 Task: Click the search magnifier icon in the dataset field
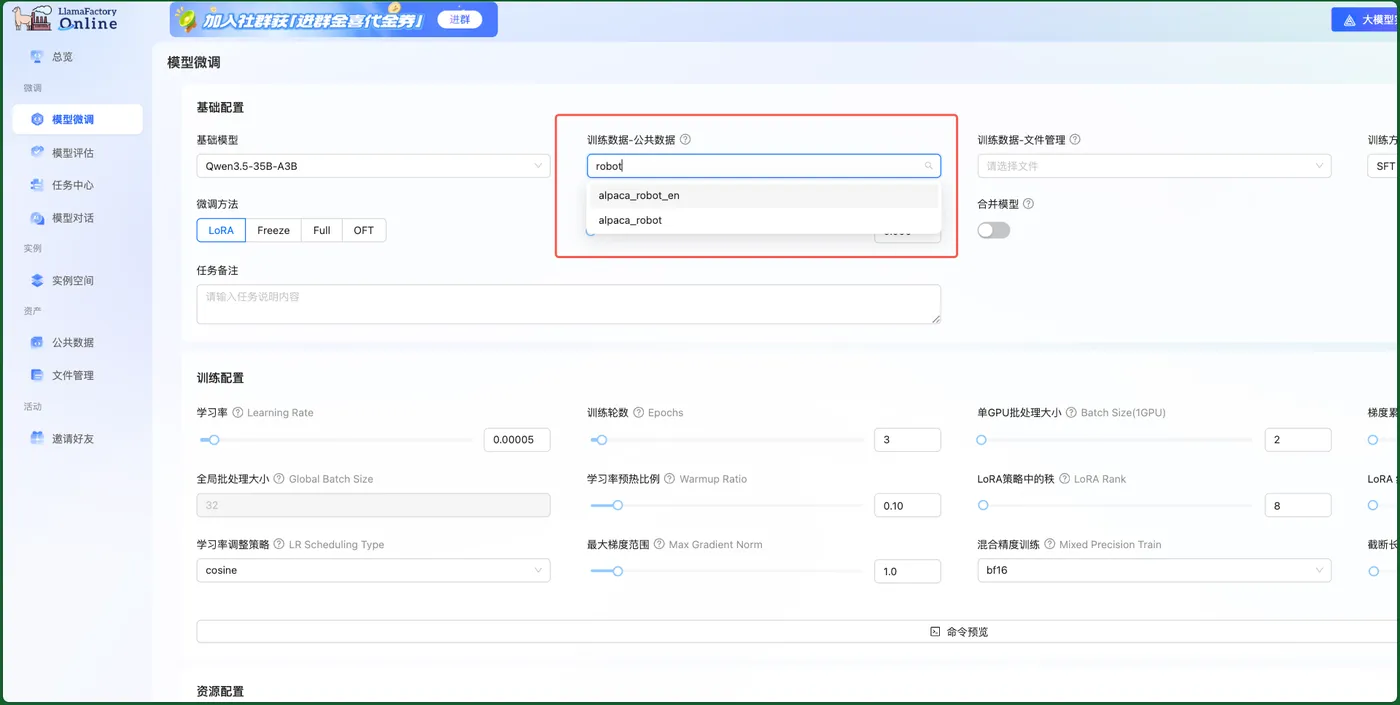tap(929, 166)
